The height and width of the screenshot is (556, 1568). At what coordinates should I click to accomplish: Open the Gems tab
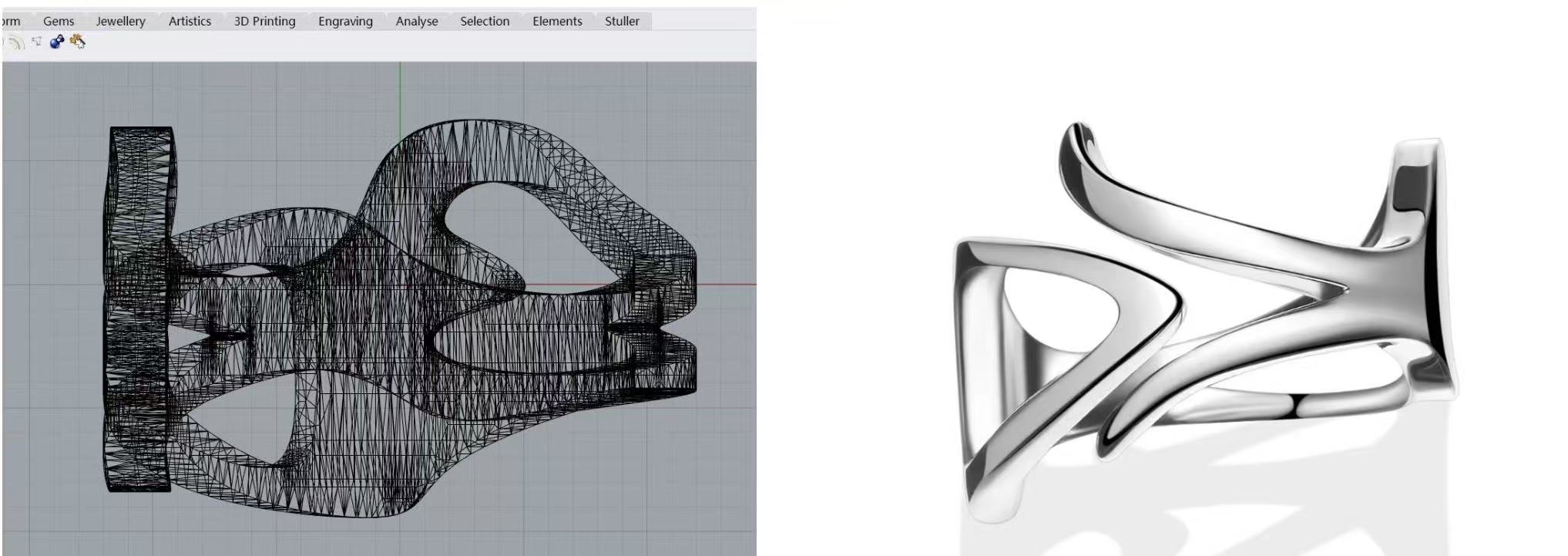pos(59,22)
